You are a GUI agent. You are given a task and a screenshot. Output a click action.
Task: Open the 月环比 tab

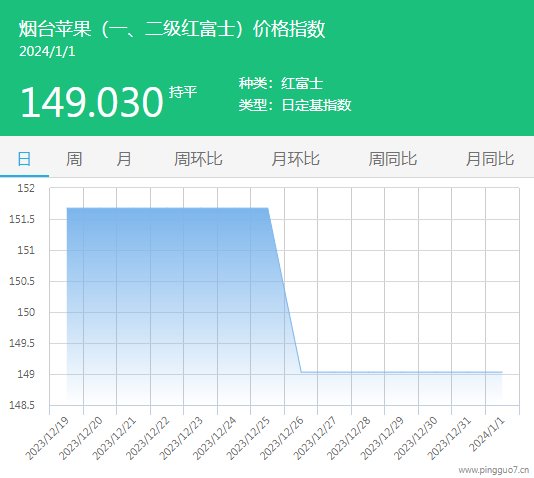coord(295,159)
